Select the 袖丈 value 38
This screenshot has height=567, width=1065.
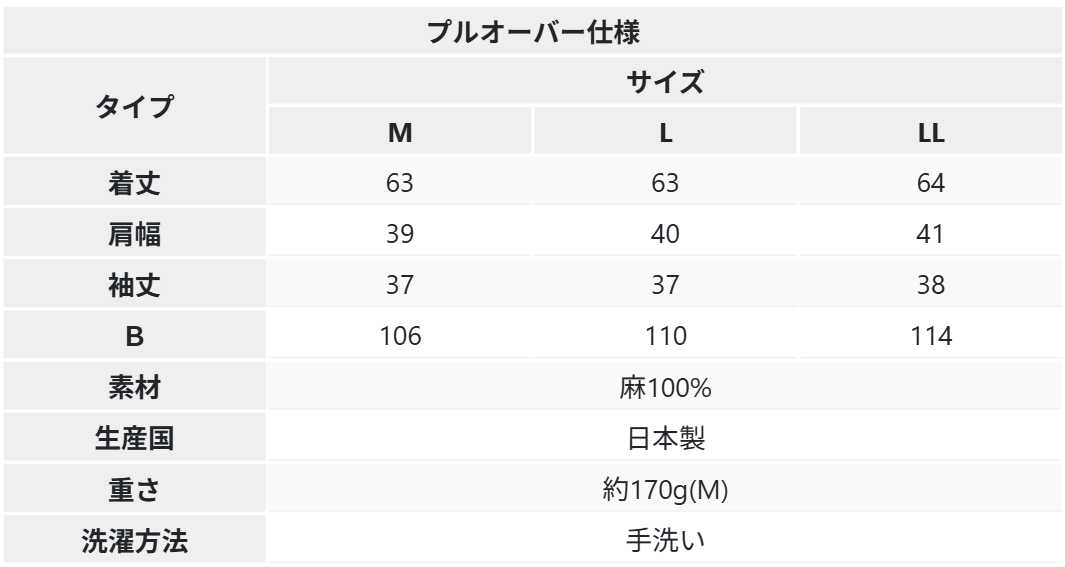pyautogui.click(x=930, y=287)
